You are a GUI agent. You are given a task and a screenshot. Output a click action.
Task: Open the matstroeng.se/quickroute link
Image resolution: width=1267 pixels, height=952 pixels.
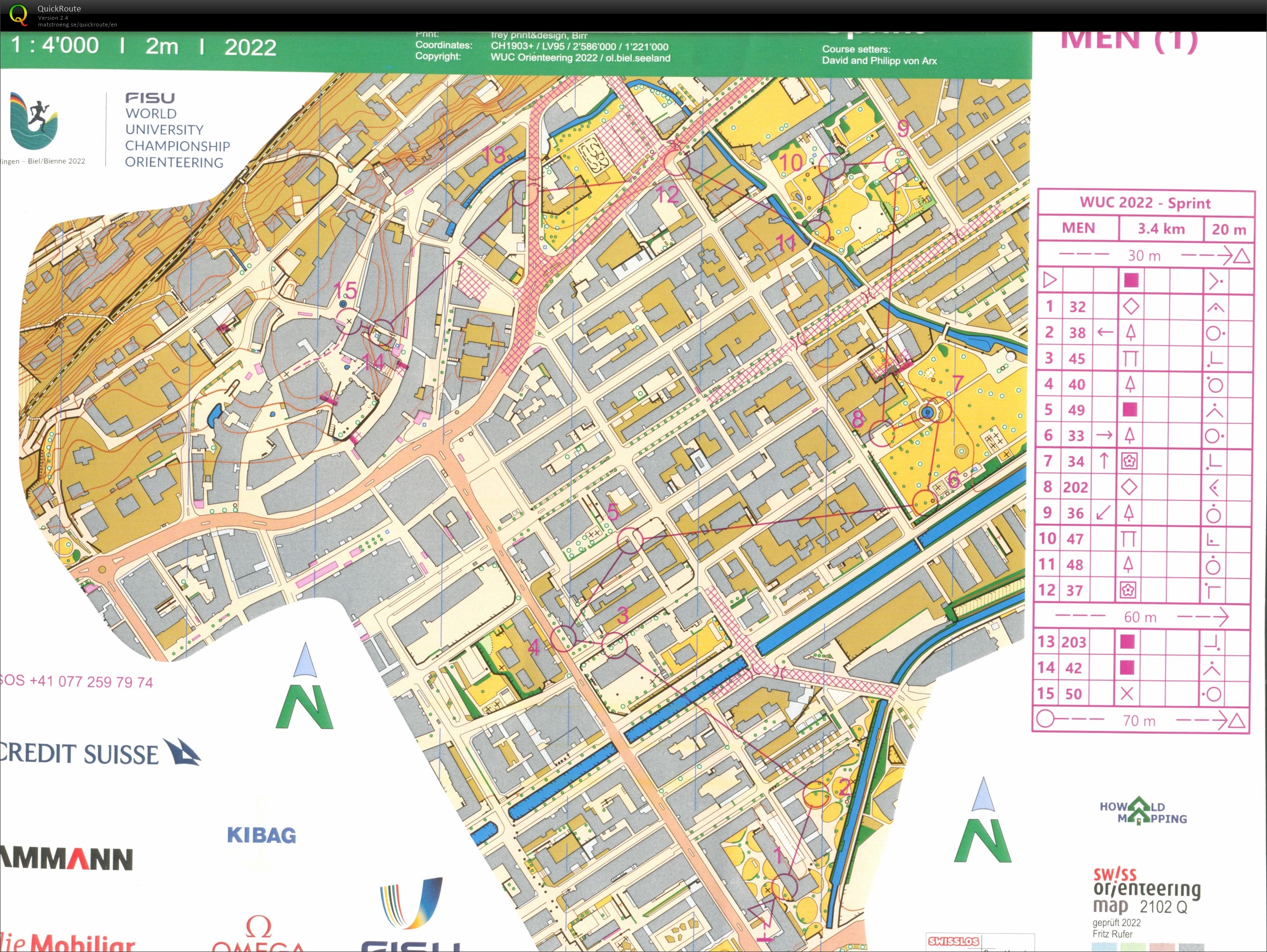(x=77, y=25)
